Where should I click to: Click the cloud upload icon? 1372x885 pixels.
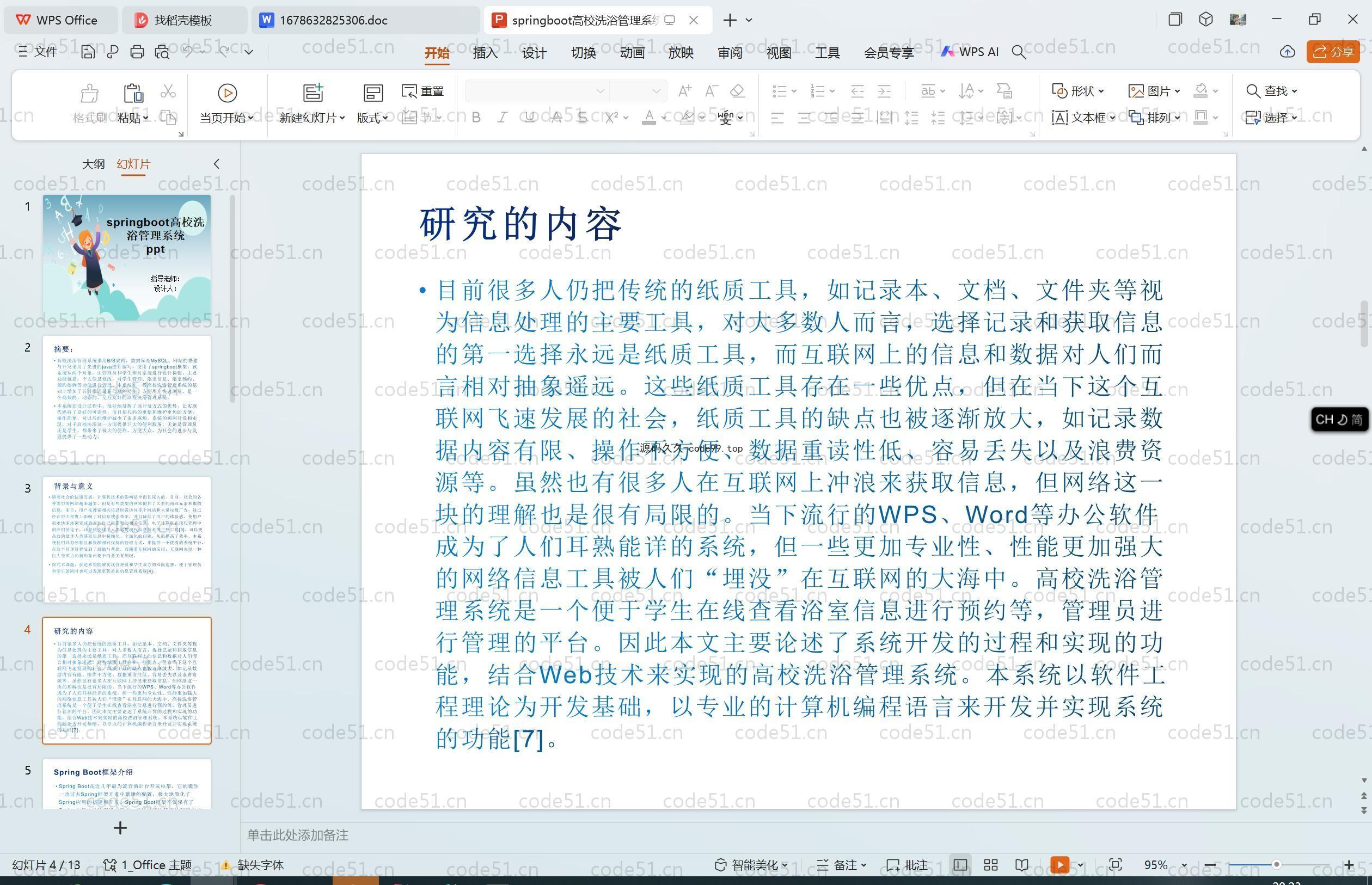pos(1287,52)
